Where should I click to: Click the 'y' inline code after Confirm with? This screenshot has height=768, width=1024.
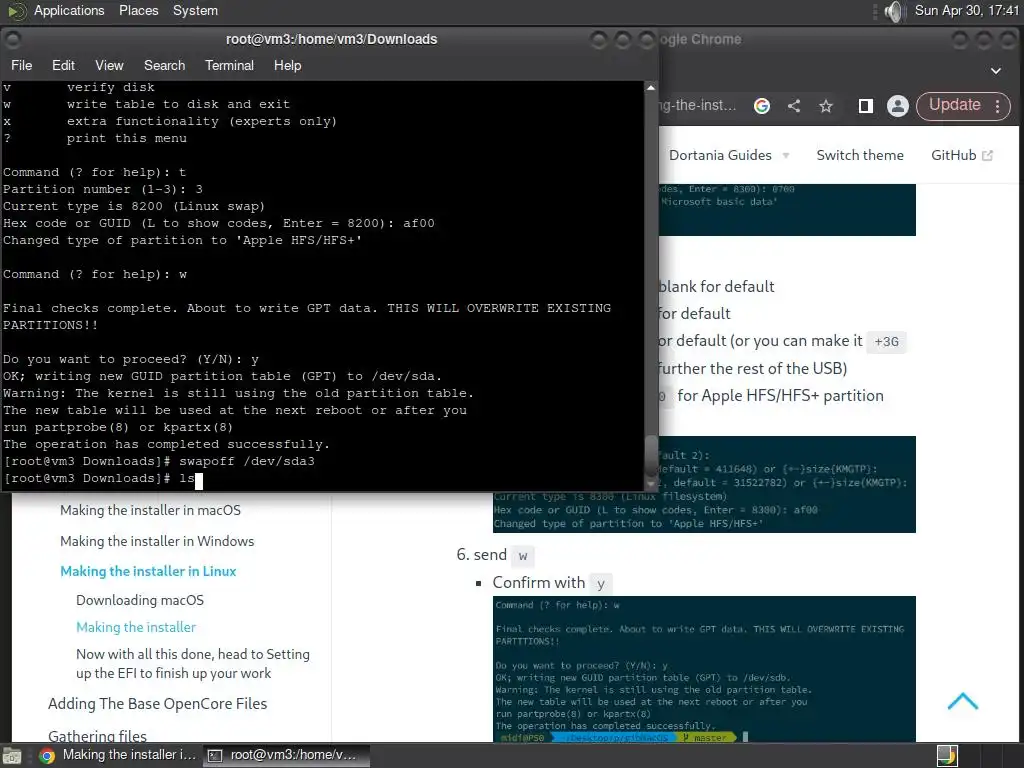pos(601,583)
